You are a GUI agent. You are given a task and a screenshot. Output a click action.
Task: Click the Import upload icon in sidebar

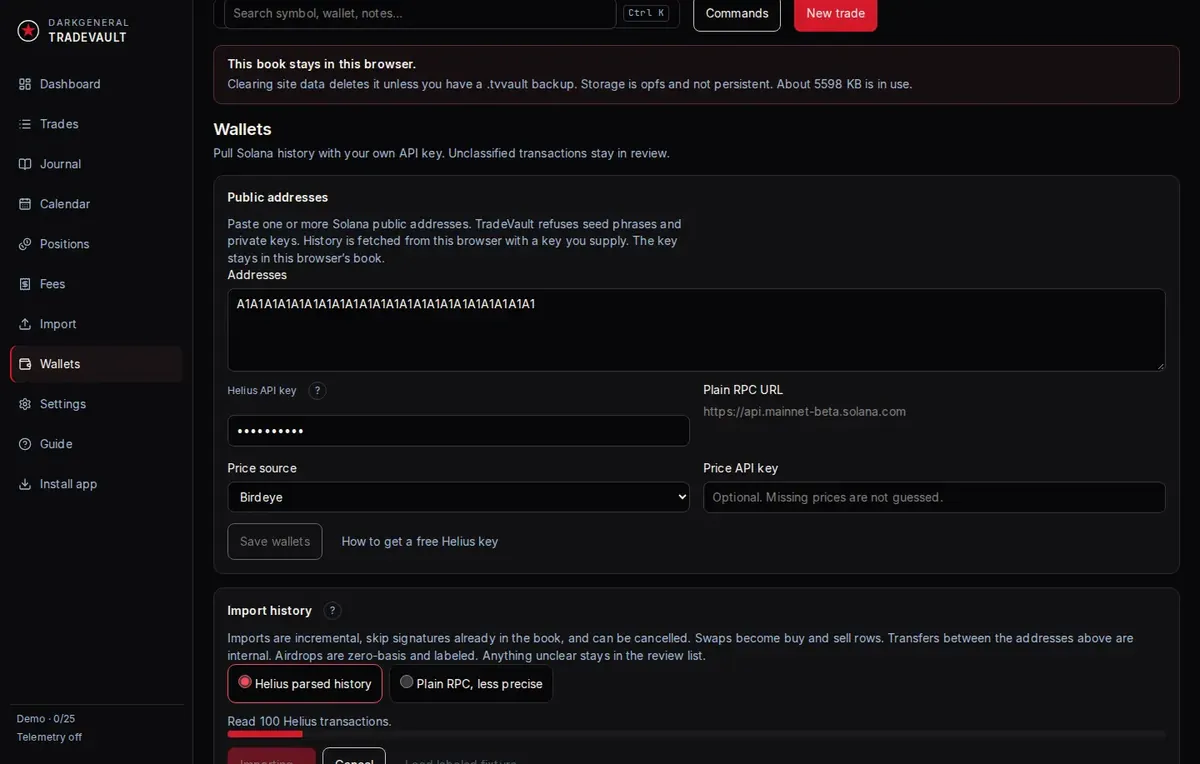click(25, 324)
